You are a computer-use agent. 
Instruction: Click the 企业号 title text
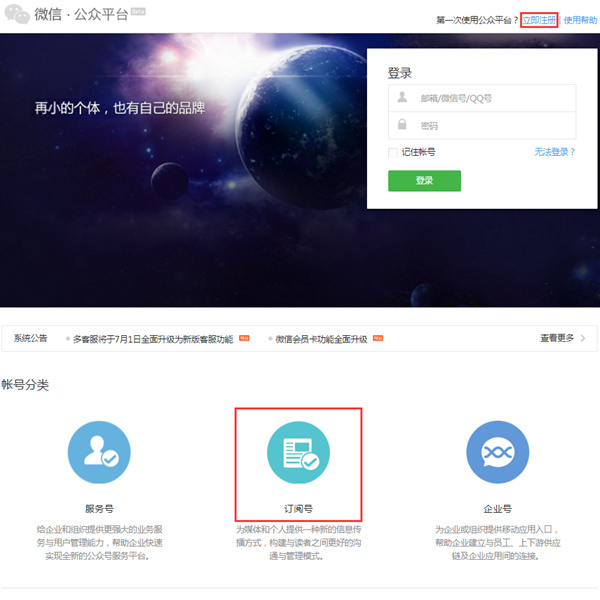pyautogui.click(x=497, y=509)
